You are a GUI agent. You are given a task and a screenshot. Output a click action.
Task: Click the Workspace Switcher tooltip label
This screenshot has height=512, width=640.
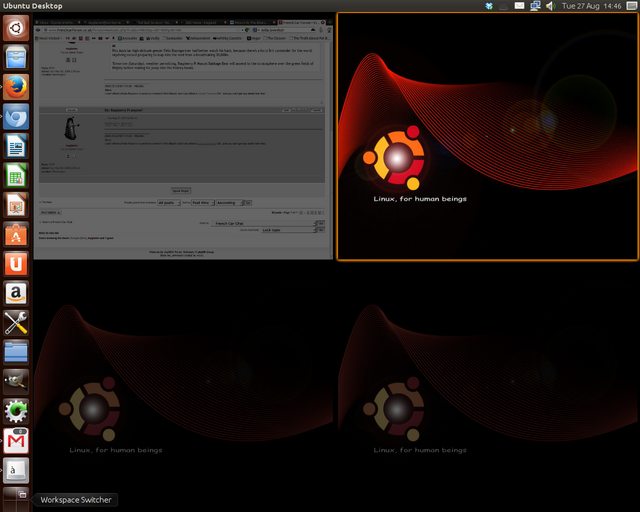[76, 500]
